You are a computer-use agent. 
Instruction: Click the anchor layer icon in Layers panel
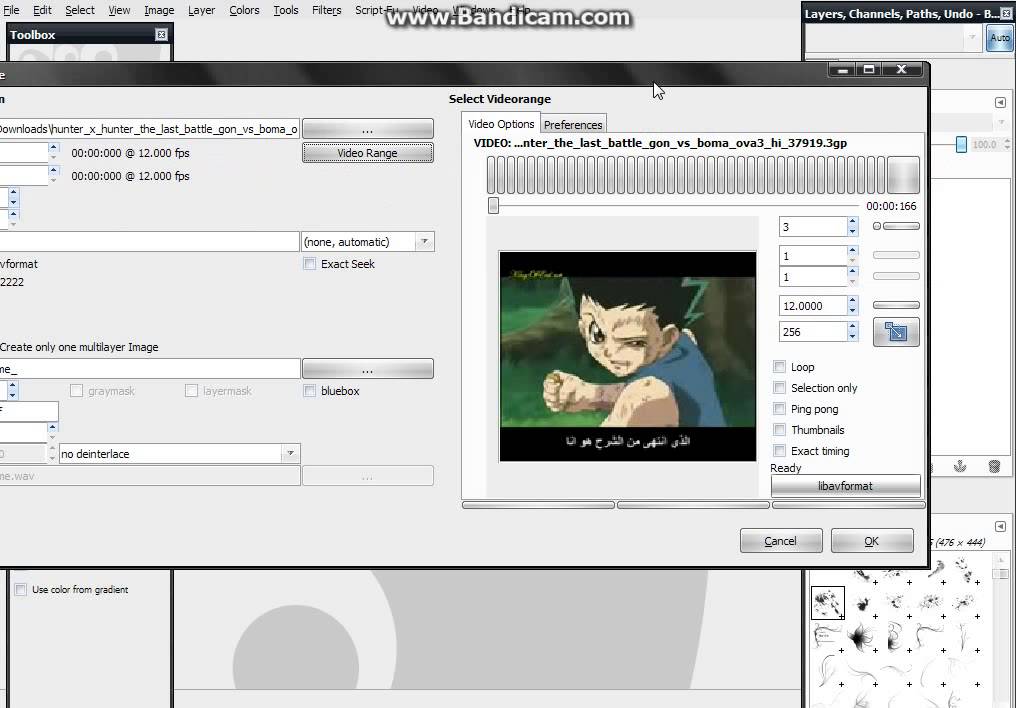pyautogui.click(x=960, y=466)
